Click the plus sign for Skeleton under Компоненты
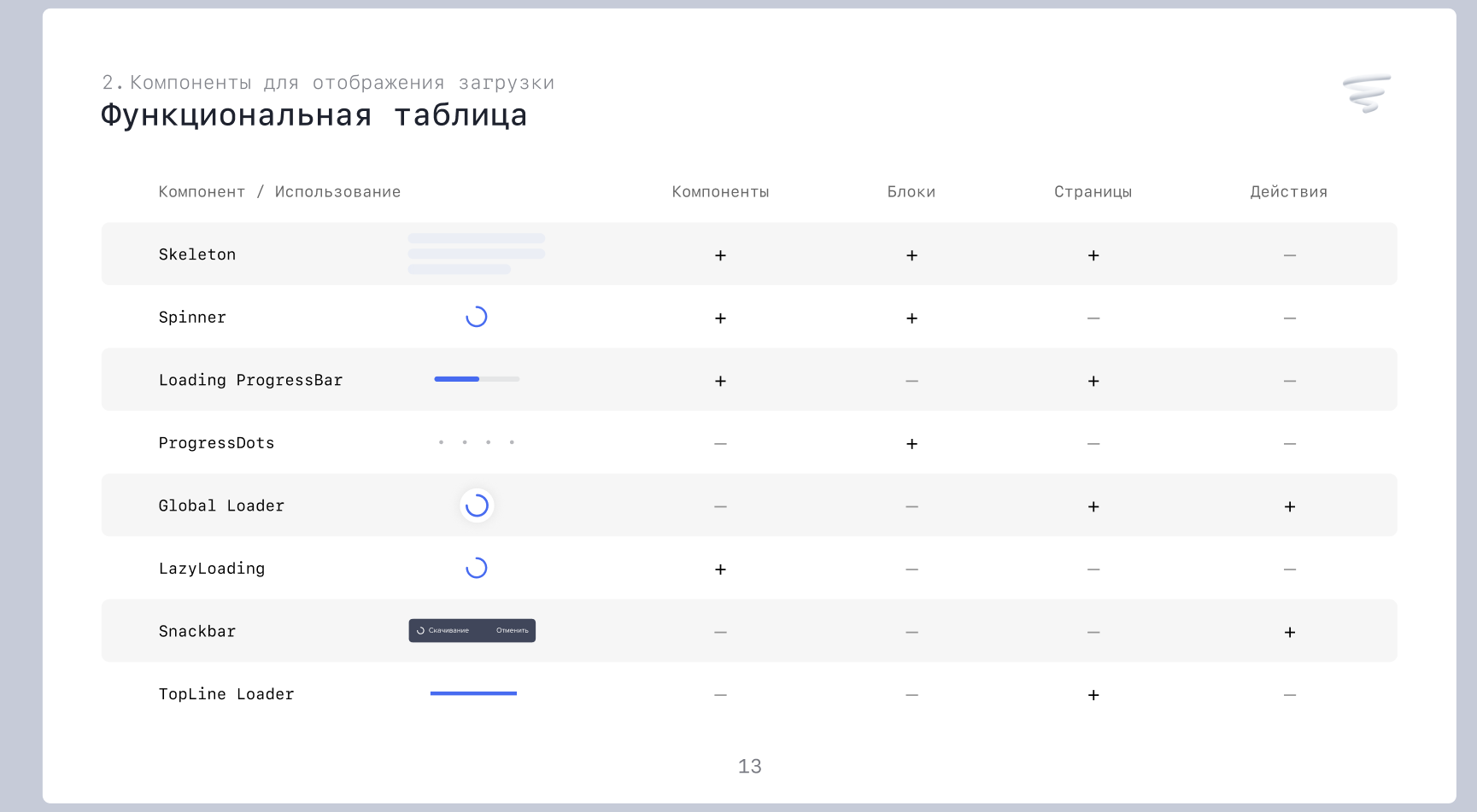 pos(720,255)
